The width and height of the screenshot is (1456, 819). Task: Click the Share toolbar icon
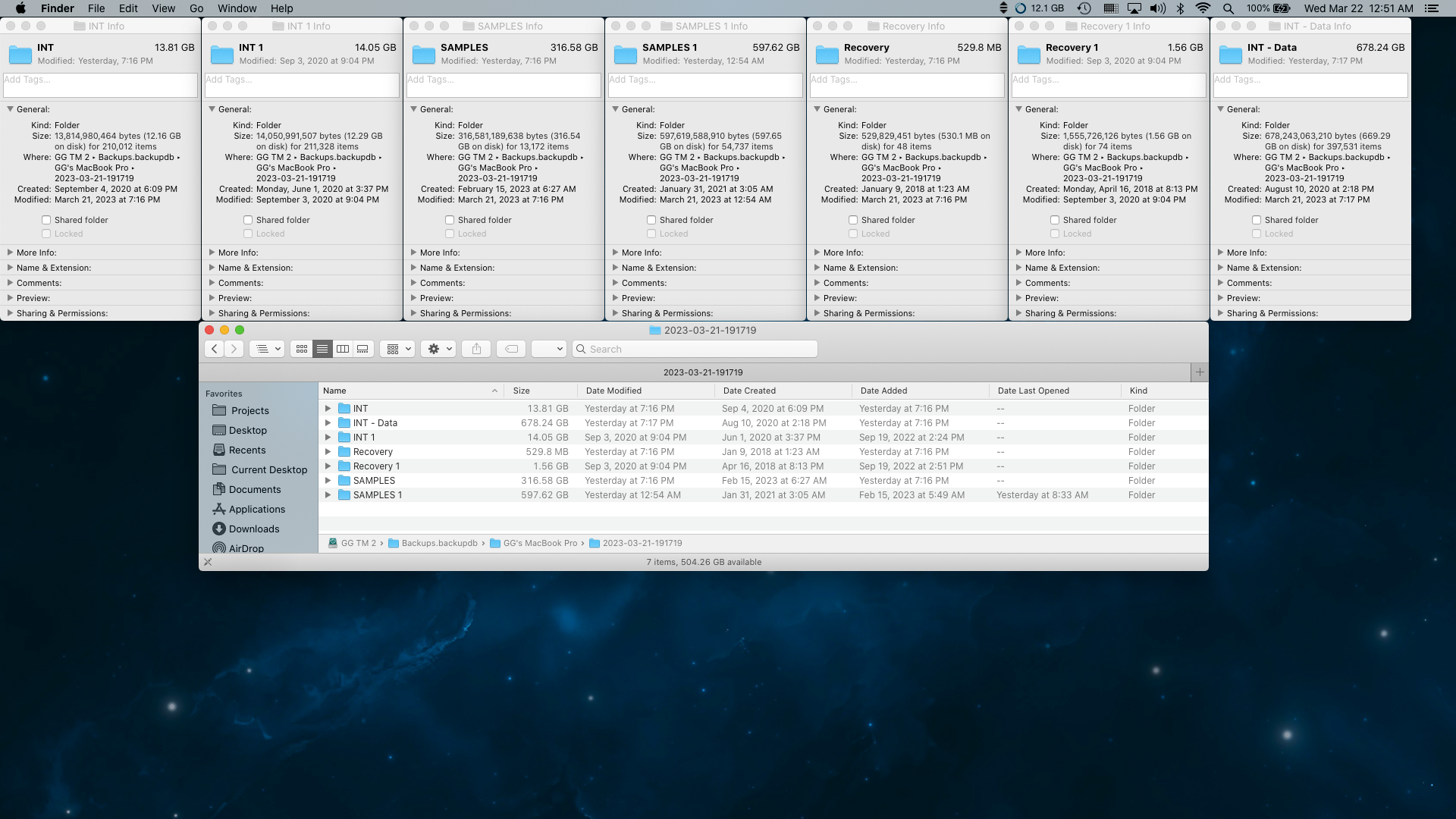click(476, 349)
